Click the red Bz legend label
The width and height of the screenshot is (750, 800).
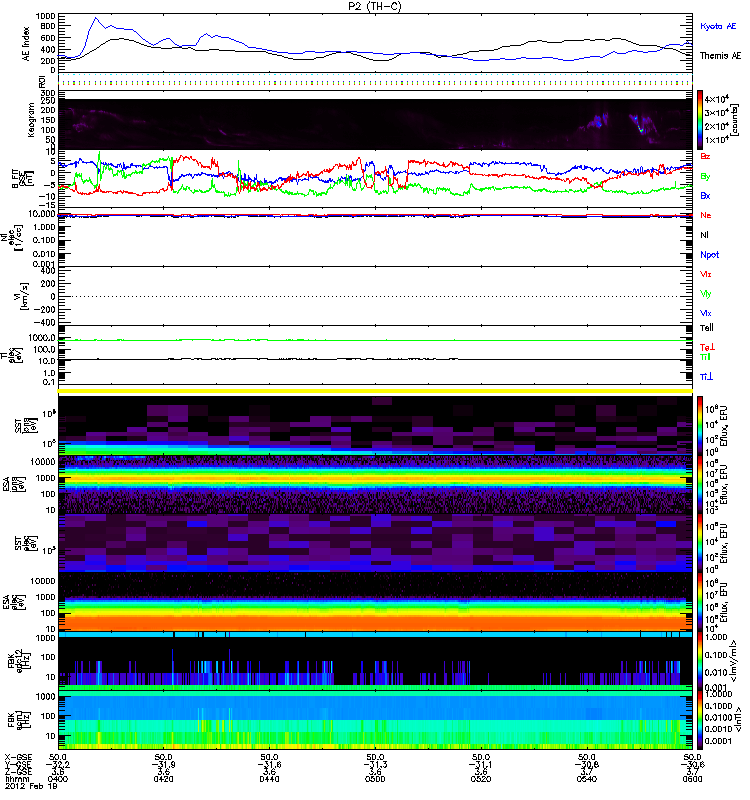705,156
